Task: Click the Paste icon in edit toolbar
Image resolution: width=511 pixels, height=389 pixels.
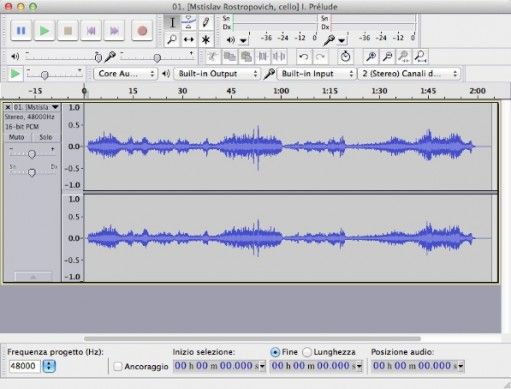Action: pos(246,56)
